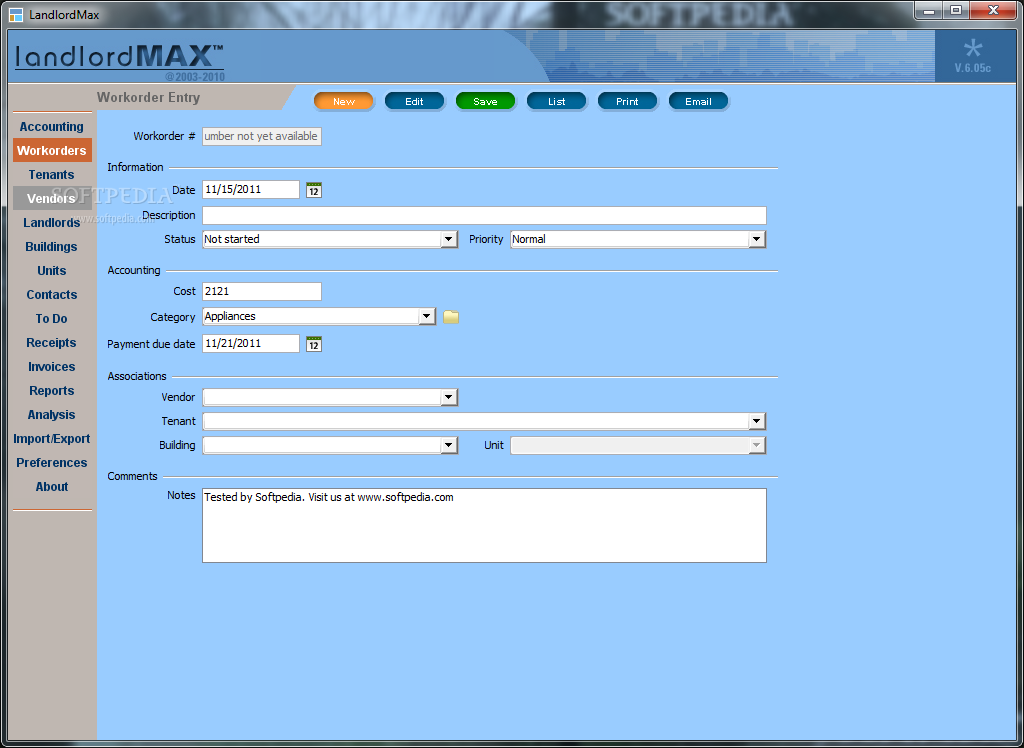Open Preferences in sidebar
This screenshot has width=1024, height=748.
pyautogui.click(x=52, y=463)
